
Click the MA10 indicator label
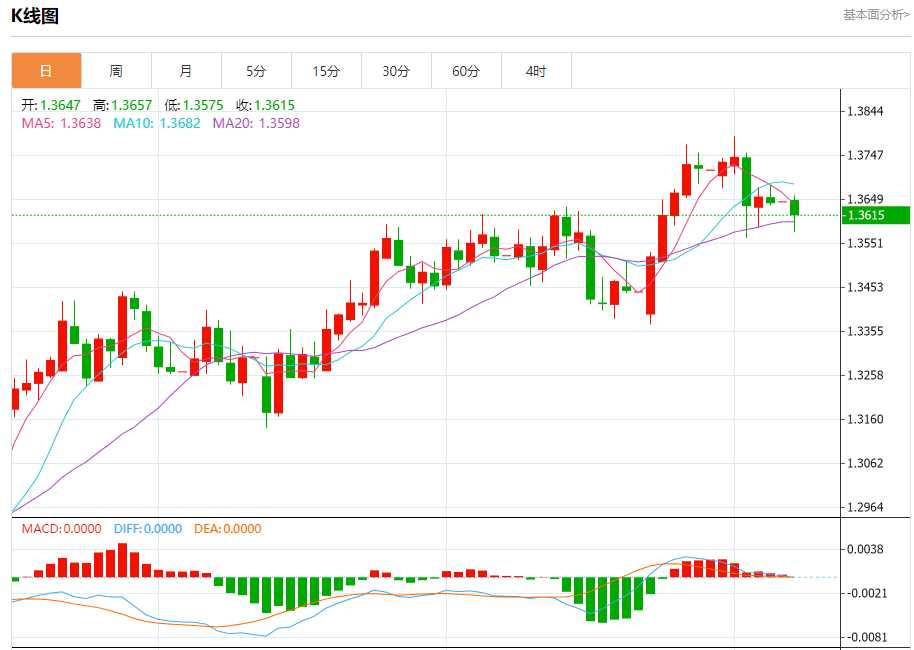157,123
